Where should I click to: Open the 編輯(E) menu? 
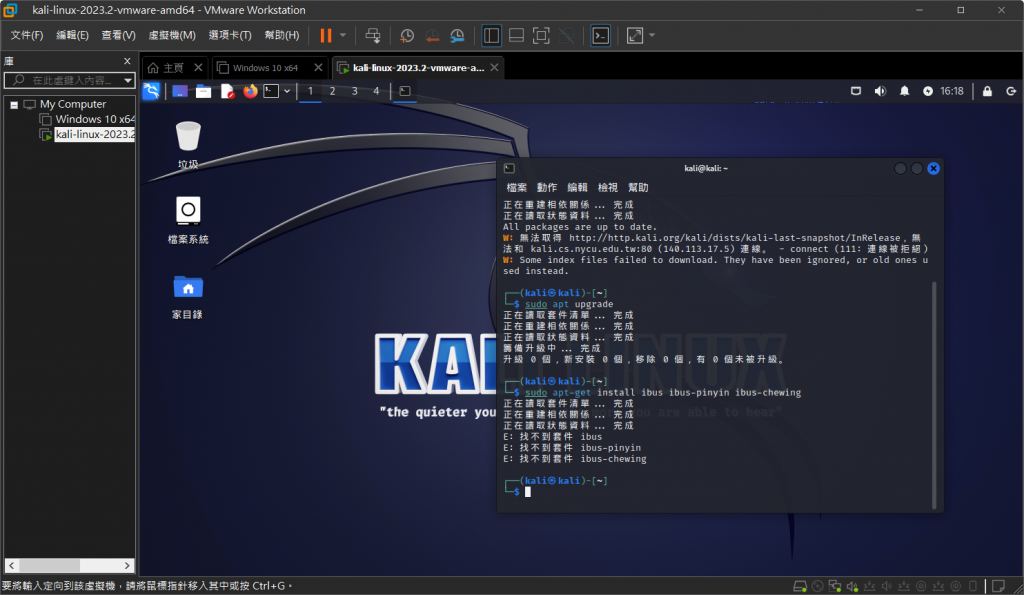[x=72, y=35]
